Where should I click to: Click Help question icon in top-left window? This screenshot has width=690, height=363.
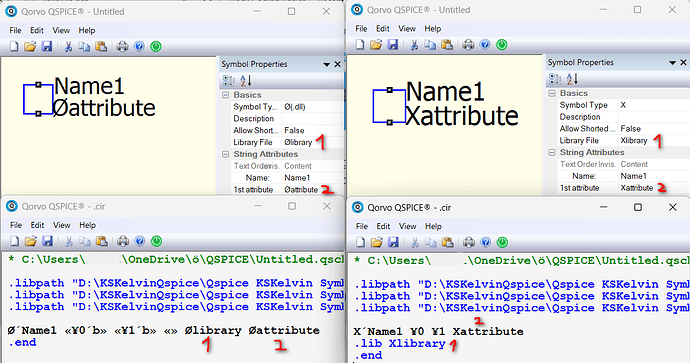click(x=139, y=46)
